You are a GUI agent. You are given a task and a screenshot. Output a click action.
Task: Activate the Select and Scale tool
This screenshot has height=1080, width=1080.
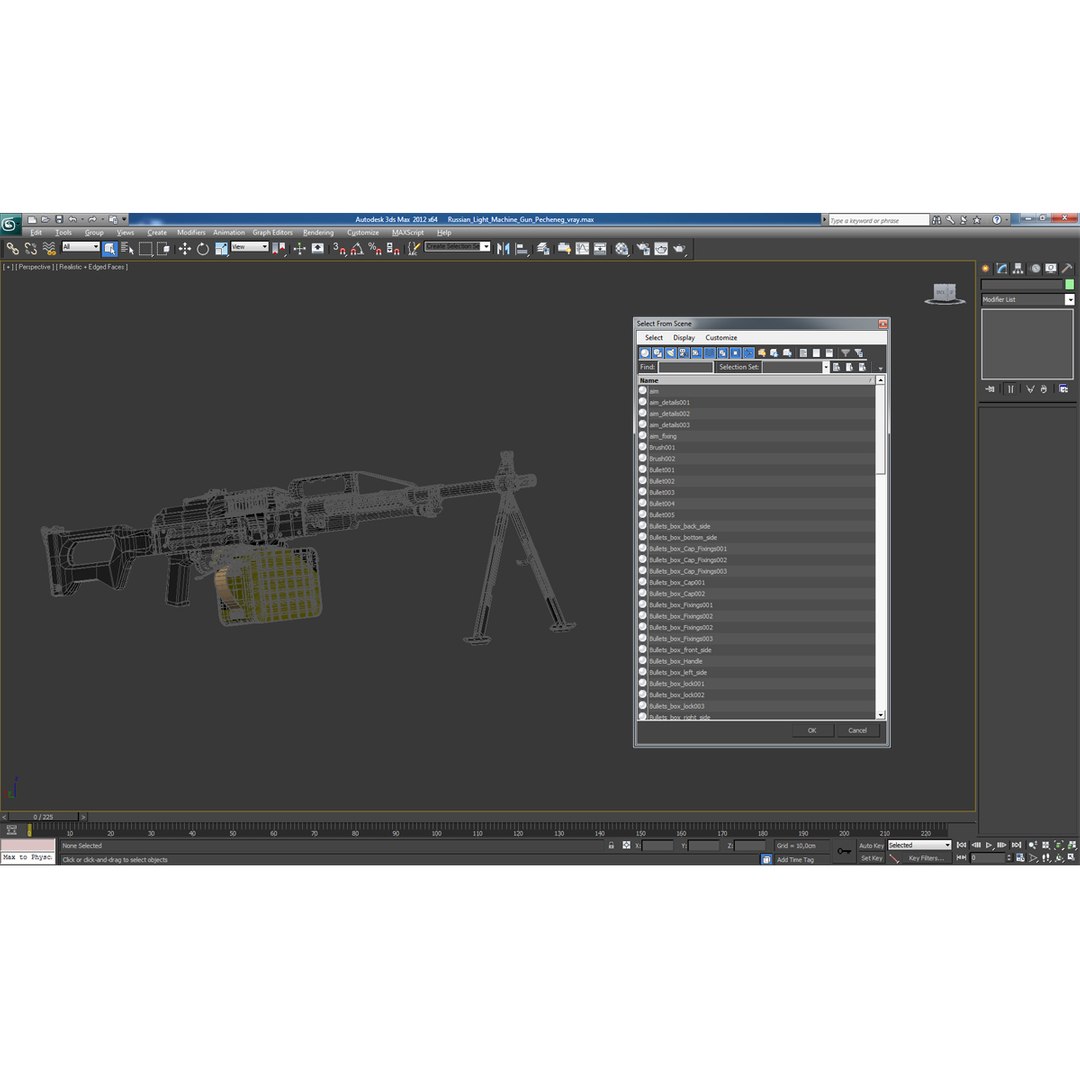point(221,249)
